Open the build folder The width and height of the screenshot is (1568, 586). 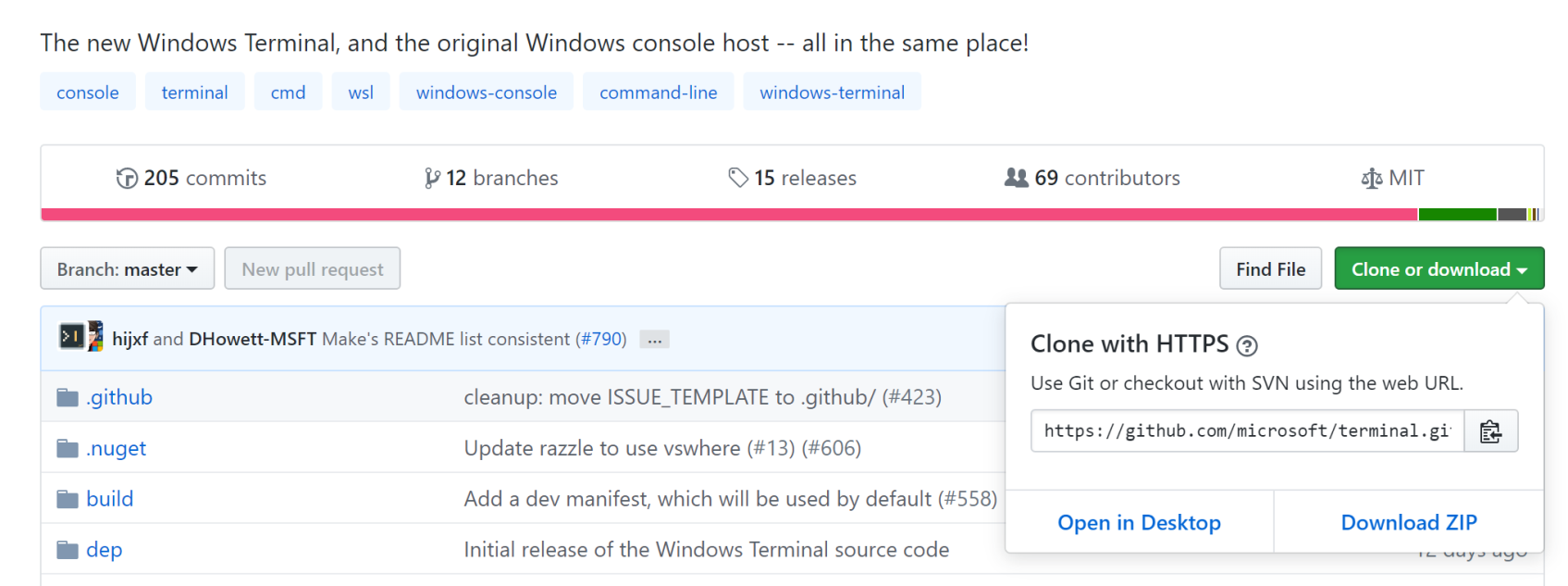pos(109,499)
